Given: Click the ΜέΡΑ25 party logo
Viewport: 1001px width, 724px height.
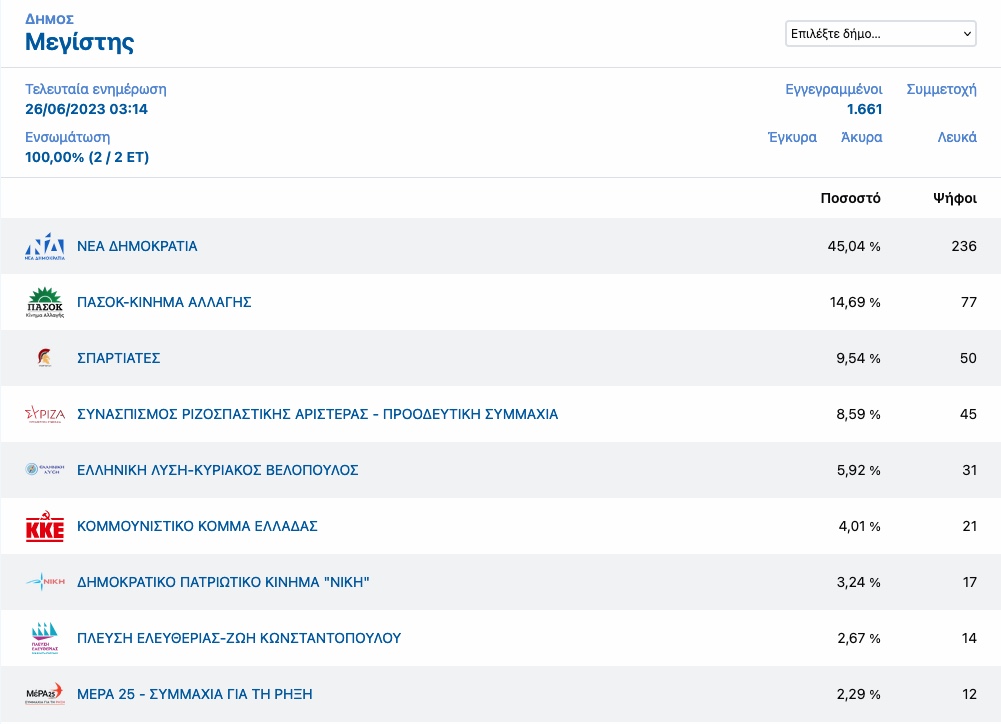Looking at the screenshot, I should click(45, 694).
